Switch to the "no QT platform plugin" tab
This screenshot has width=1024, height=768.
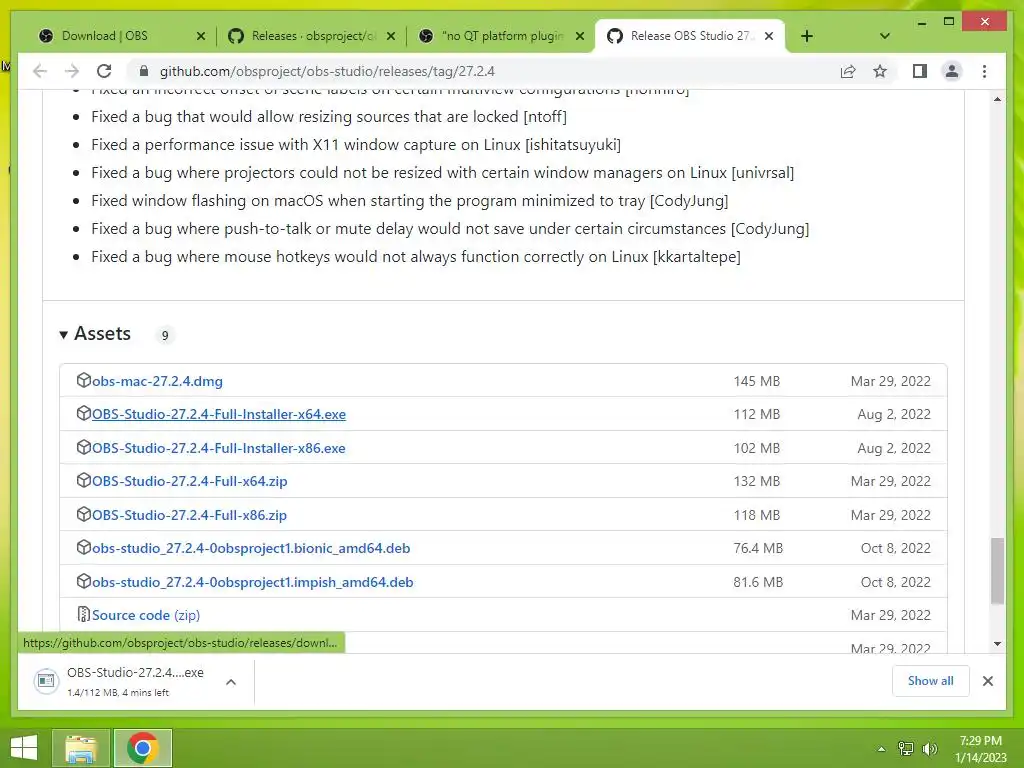(502, 36)
